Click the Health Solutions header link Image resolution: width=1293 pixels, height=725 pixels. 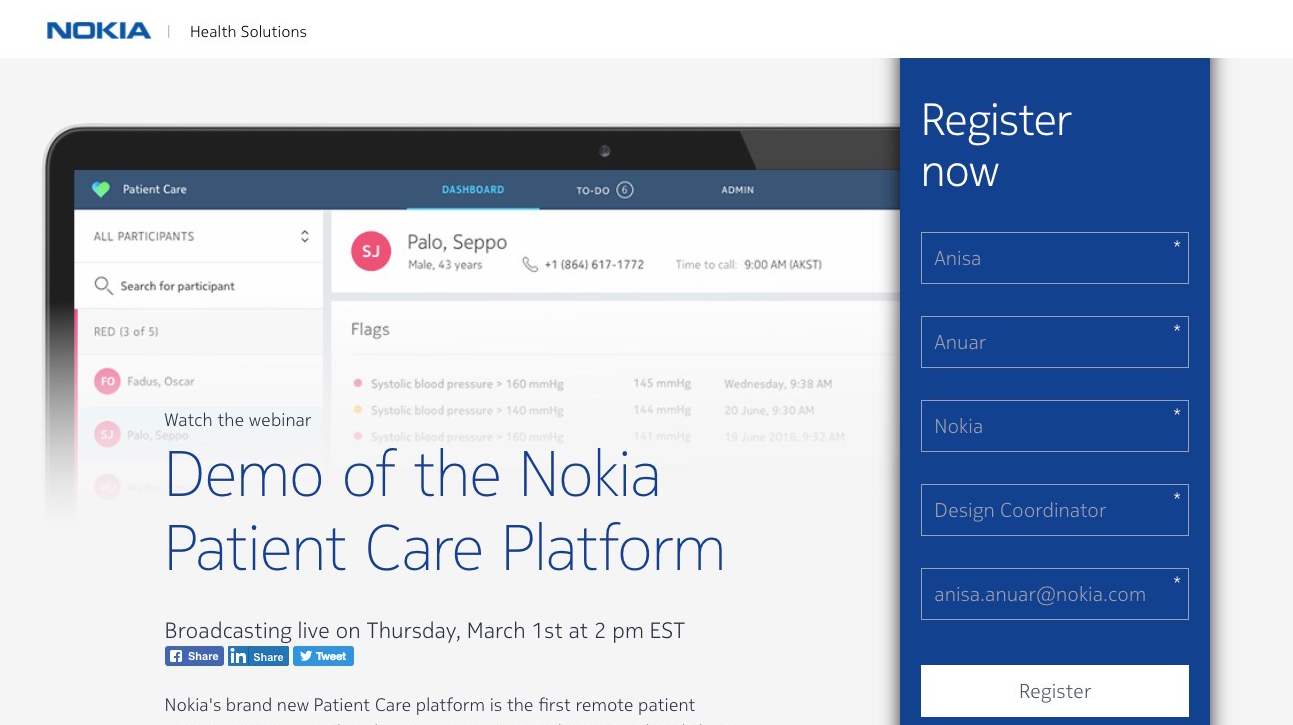pyautogui.click(x=248, y=32)
